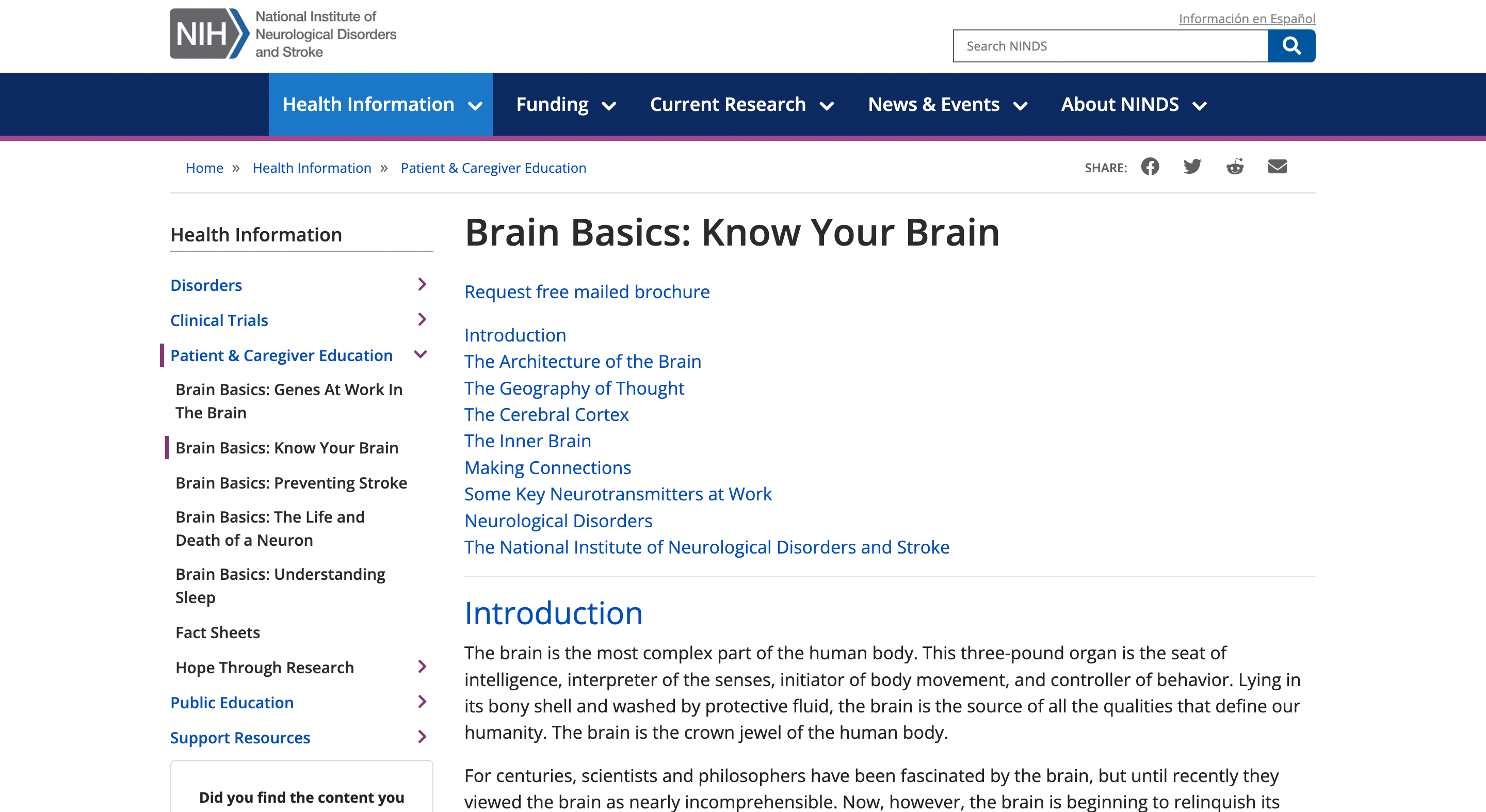Viewport: 1486px width, 812px height.
Task: Jump to Introduction in table of contents
Action: (515, 335)
